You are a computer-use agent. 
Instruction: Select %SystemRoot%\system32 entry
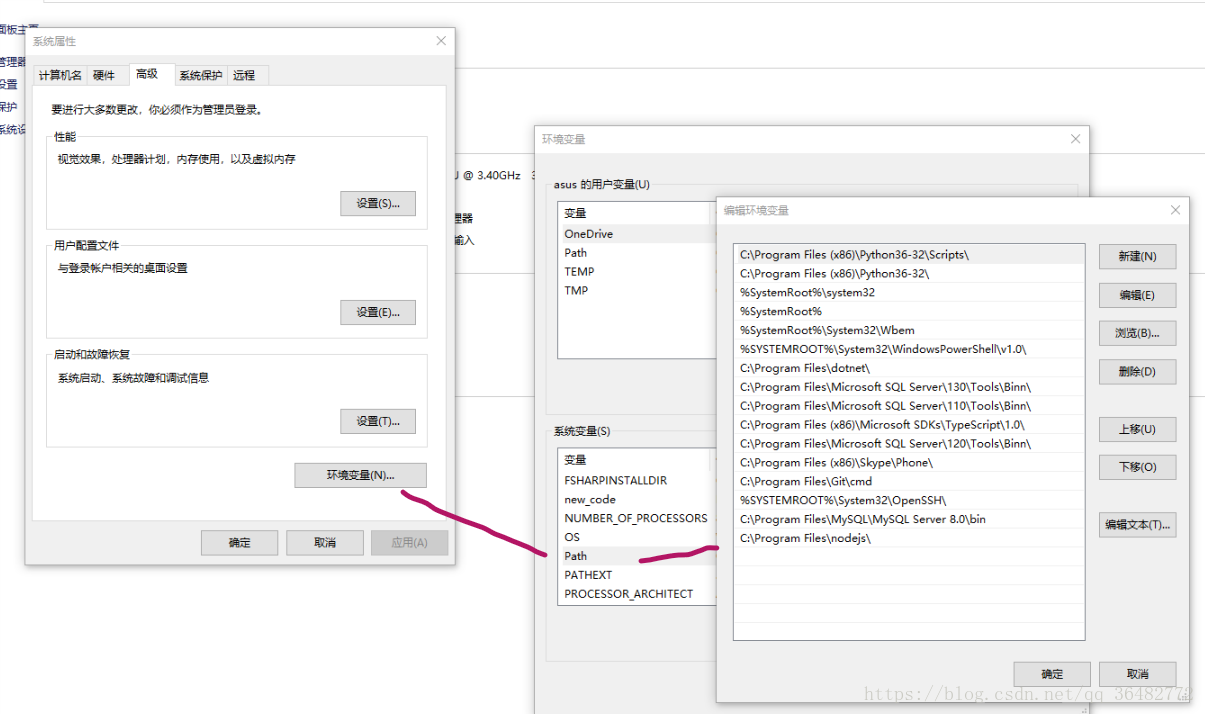(x=909, y=293)
